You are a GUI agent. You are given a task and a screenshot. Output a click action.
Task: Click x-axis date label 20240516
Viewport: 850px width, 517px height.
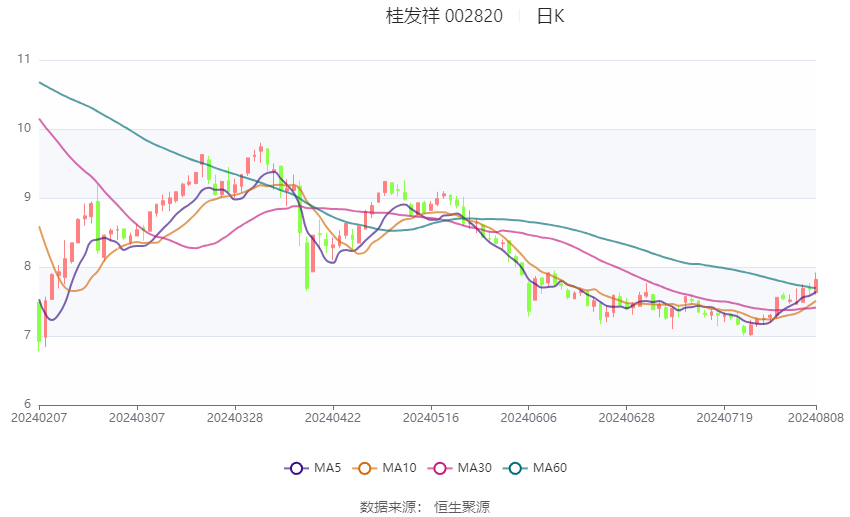pos(431,418)
